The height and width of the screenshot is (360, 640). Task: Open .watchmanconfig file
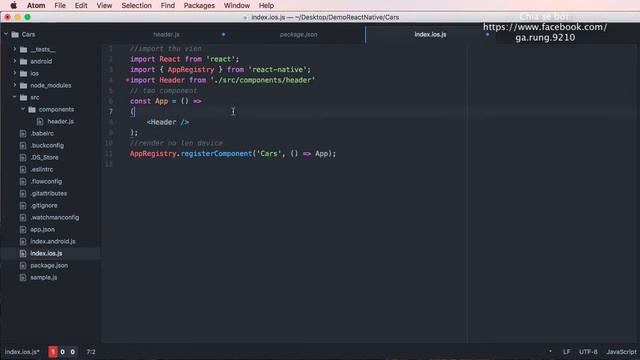55,218
